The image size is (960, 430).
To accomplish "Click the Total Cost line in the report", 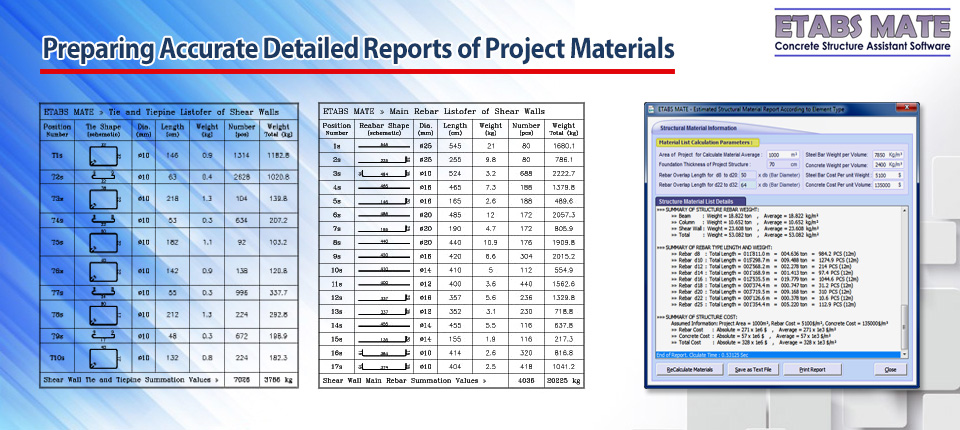I will pyautogui.click(x=754, y=342).
